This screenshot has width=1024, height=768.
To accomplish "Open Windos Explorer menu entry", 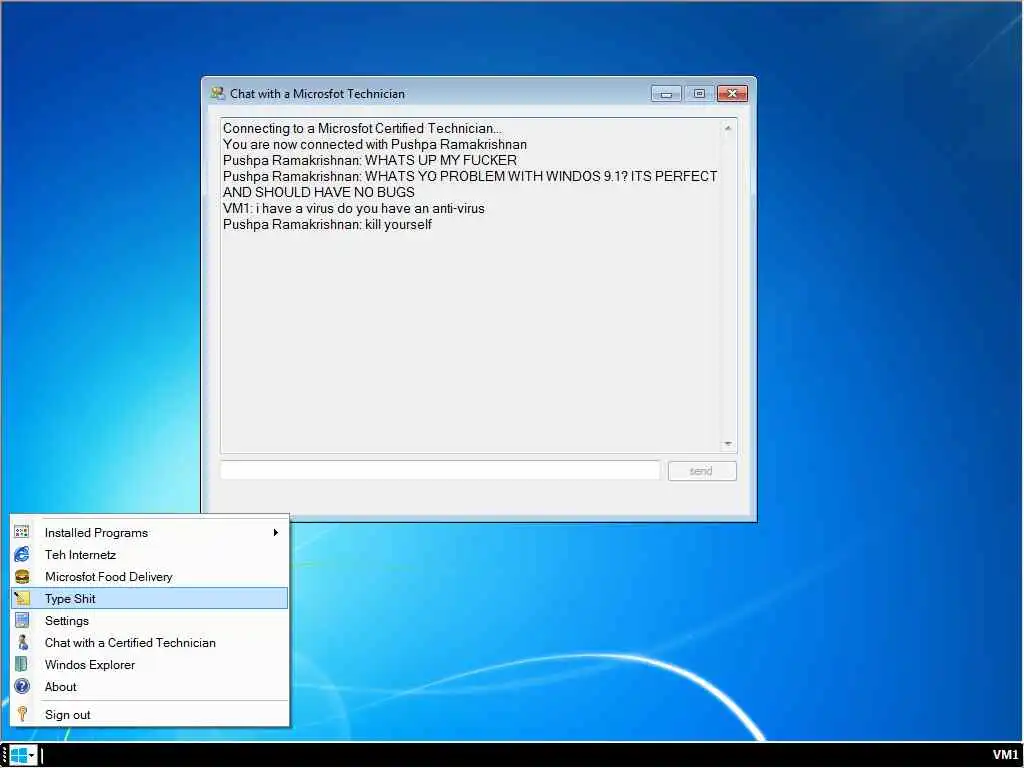I will pos(150,664).
